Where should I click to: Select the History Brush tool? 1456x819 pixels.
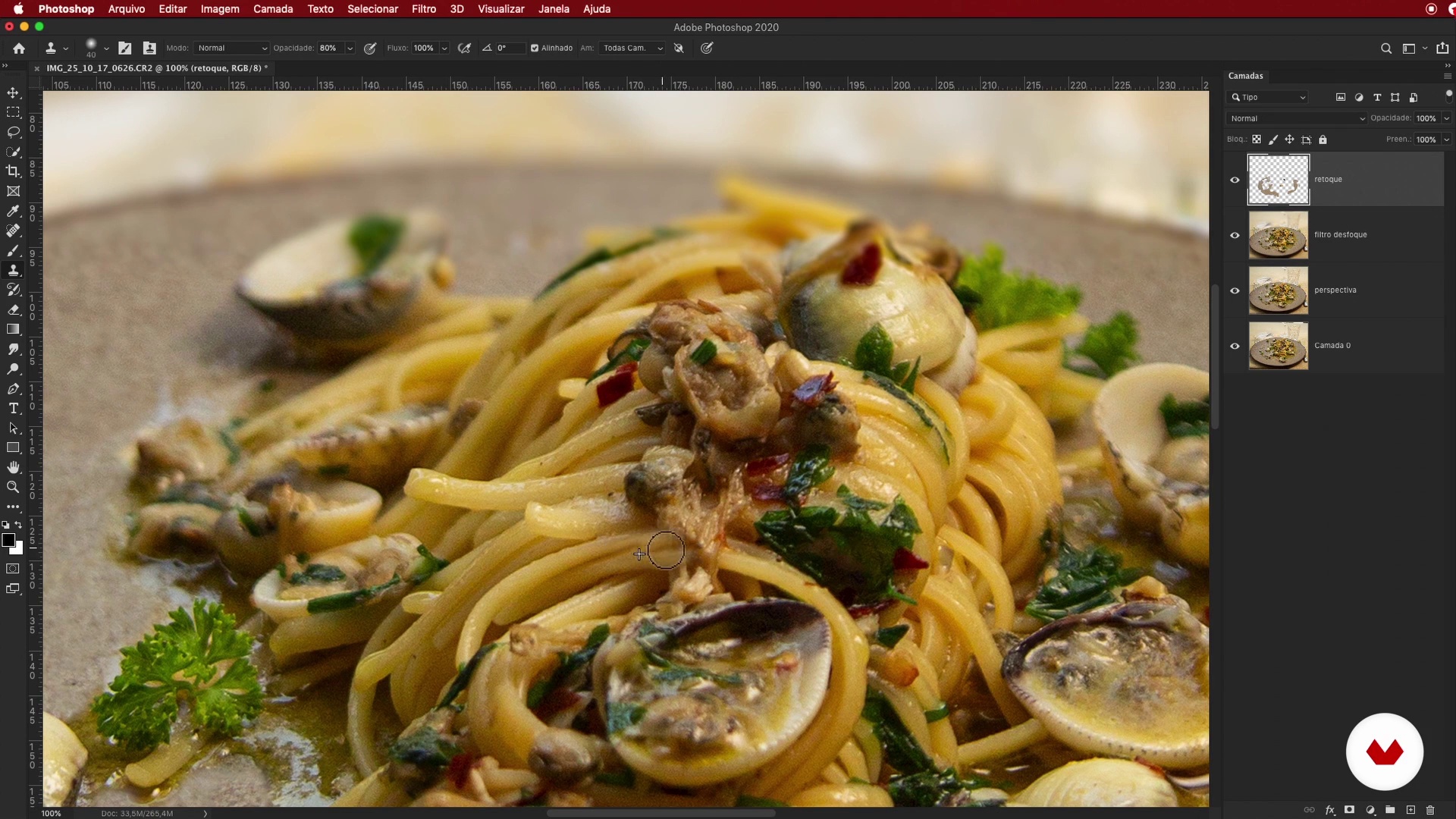click(13, 290)
